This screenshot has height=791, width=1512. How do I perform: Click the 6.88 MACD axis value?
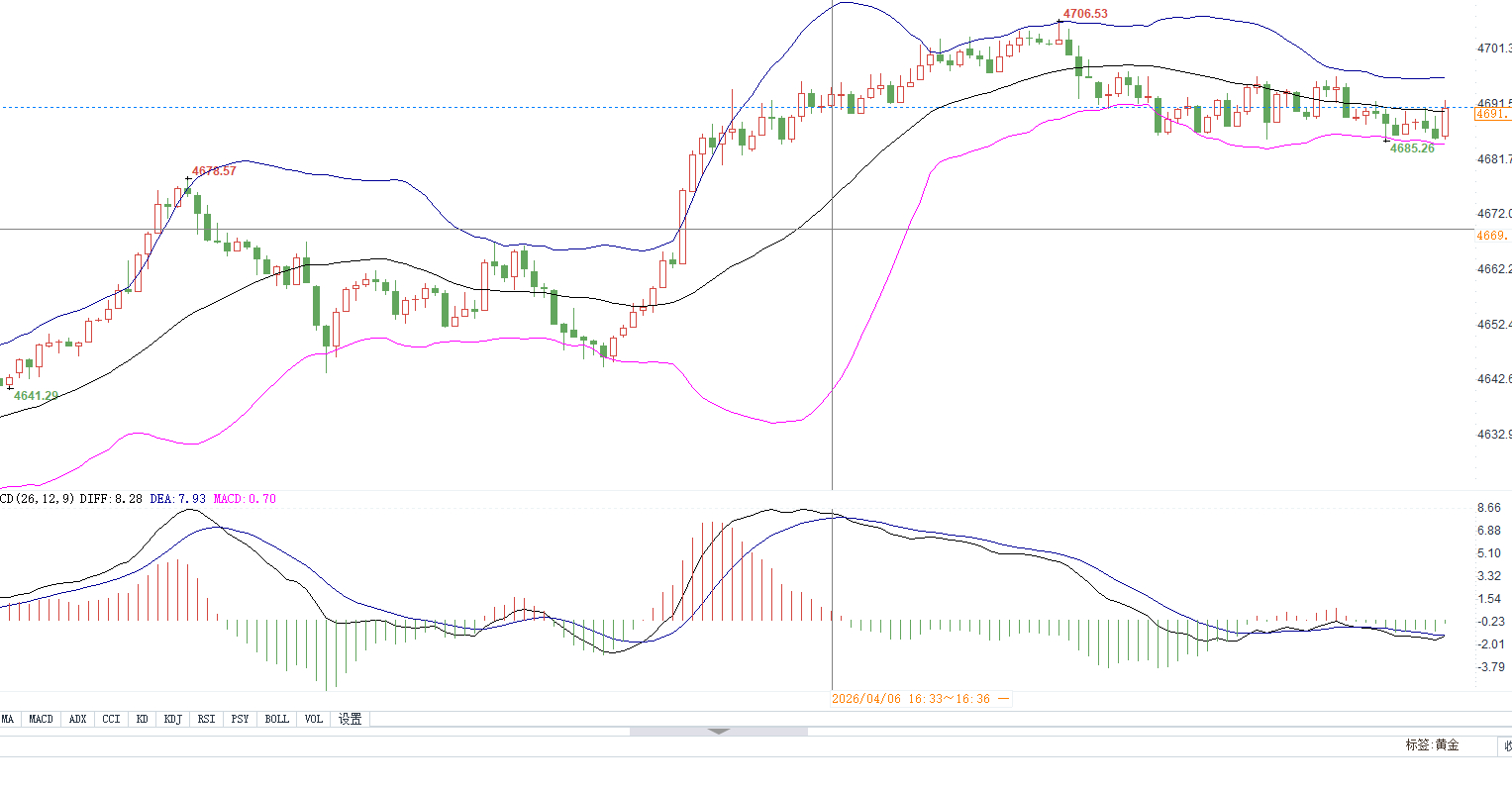coord(1489,531)
